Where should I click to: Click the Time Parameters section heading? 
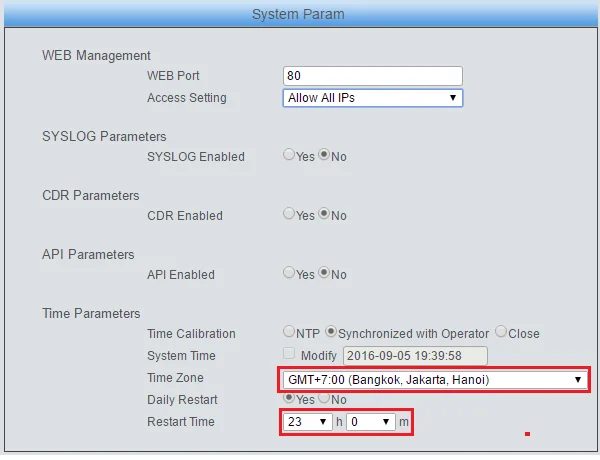pos(91,313)
